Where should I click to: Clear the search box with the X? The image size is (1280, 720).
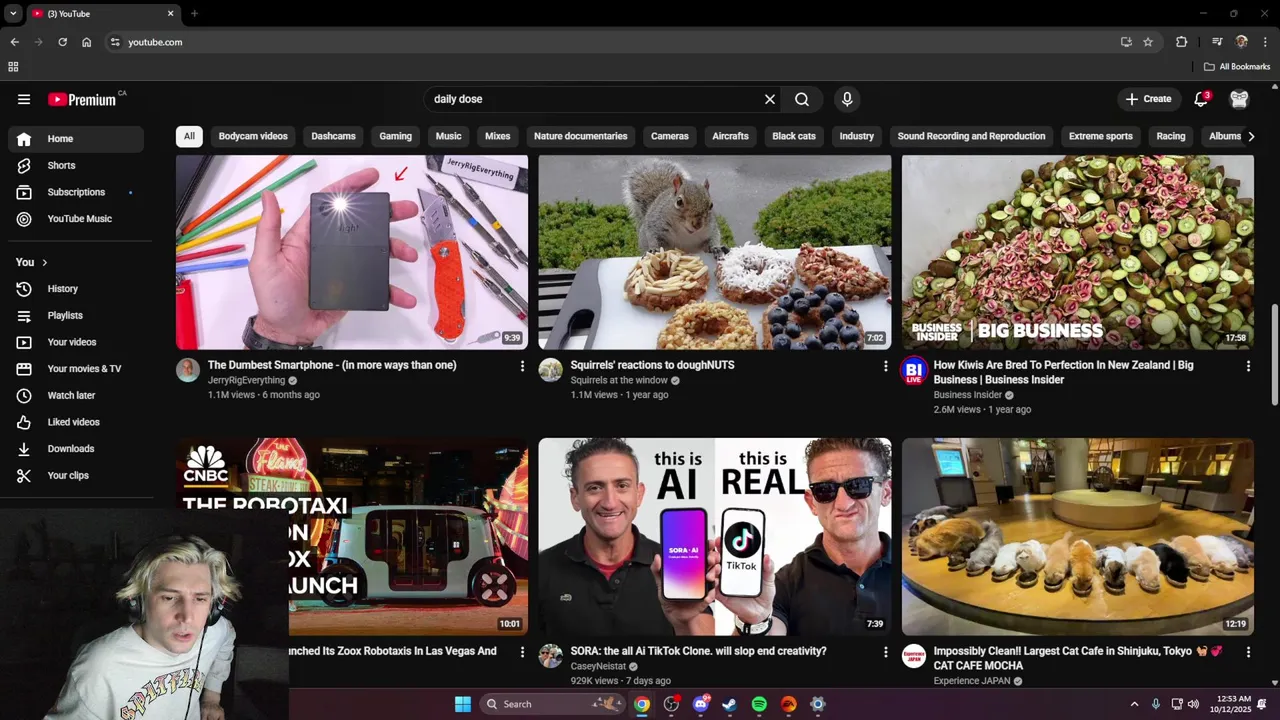[x=770, y=99]
